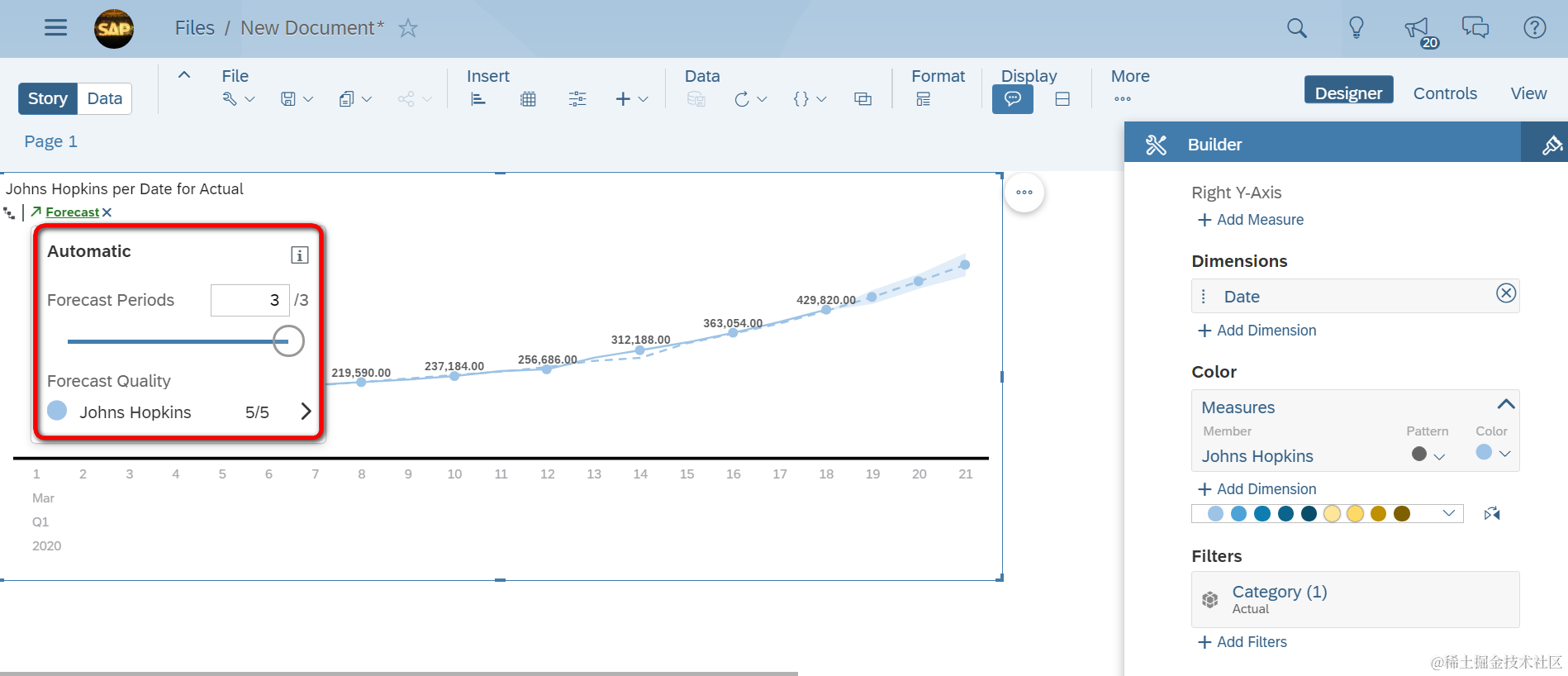Viewport: 1568px width, 676px height.
Task: Switch to Story mode
Action: [48, 98]
